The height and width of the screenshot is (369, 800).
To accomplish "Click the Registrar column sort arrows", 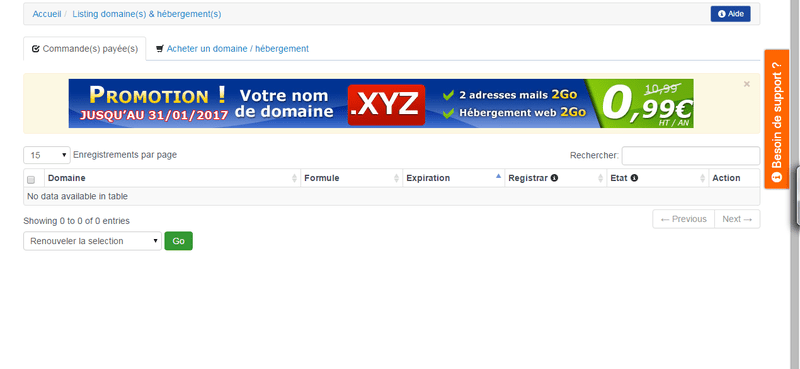I will pos(601,178).
